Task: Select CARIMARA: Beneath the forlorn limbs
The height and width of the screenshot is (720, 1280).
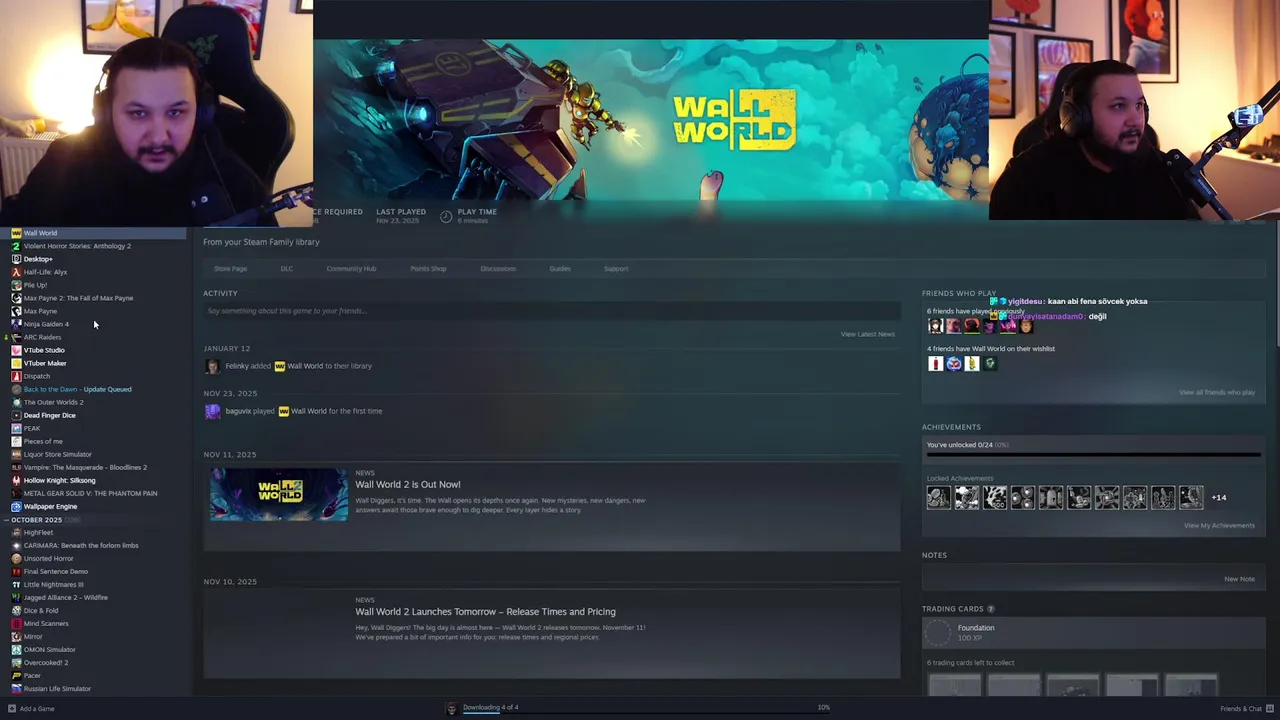Action: click(81, 545)
